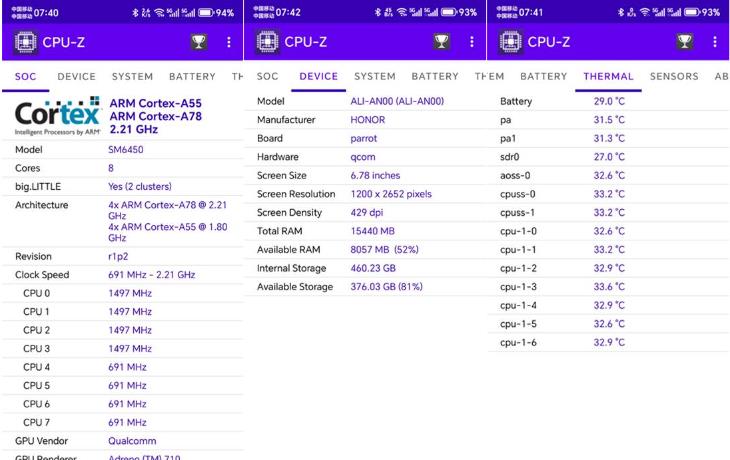
Task: Open the three-dot menu in the left screenshot
Action: [229, 42]
